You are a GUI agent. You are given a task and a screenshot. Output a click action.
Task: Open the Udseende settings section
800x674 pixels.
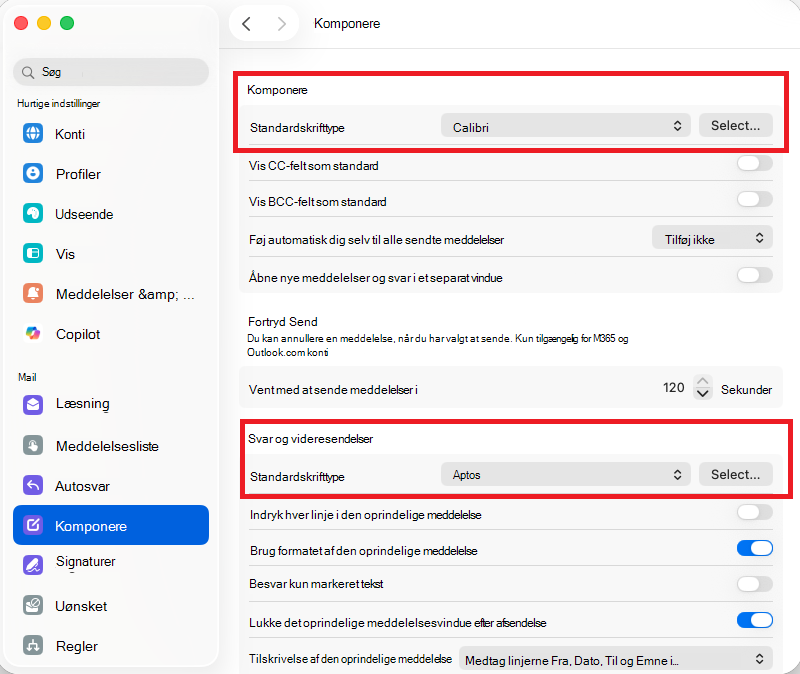point(111,213)
